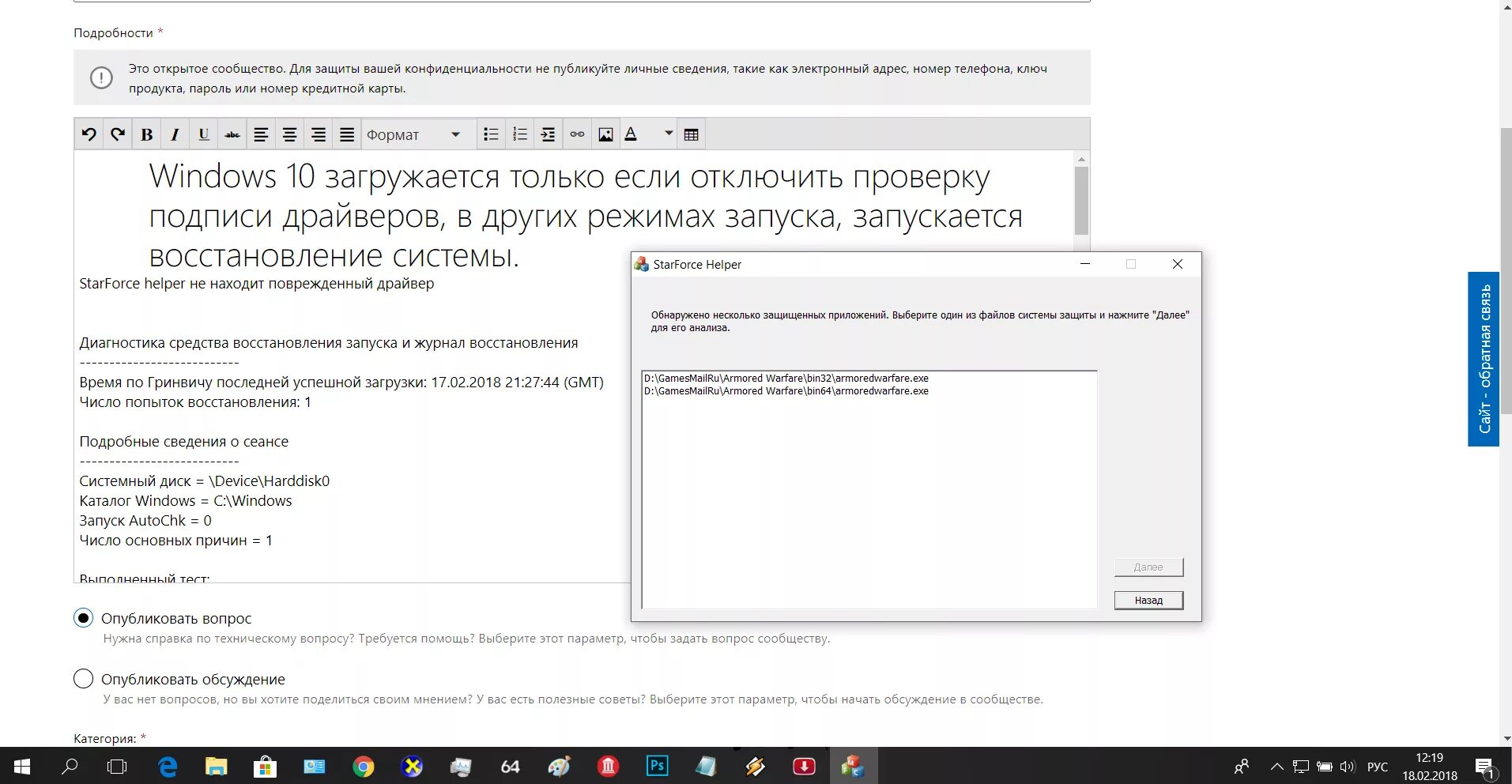
Task: Expand the font color dropdown arrow
Action: (x=668, y=134)
